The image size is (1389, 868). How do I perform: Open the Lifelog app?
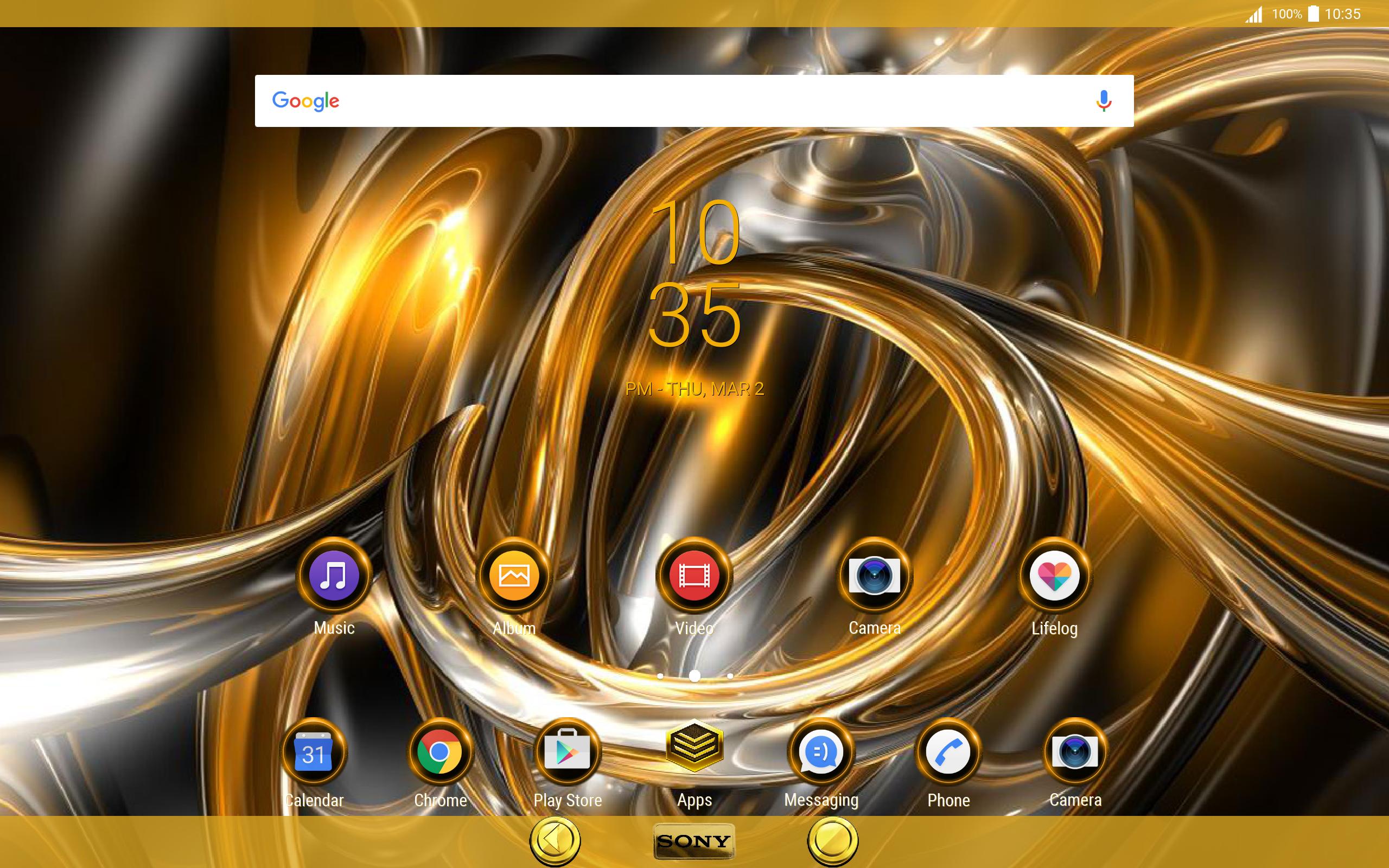coord(1054,576)
